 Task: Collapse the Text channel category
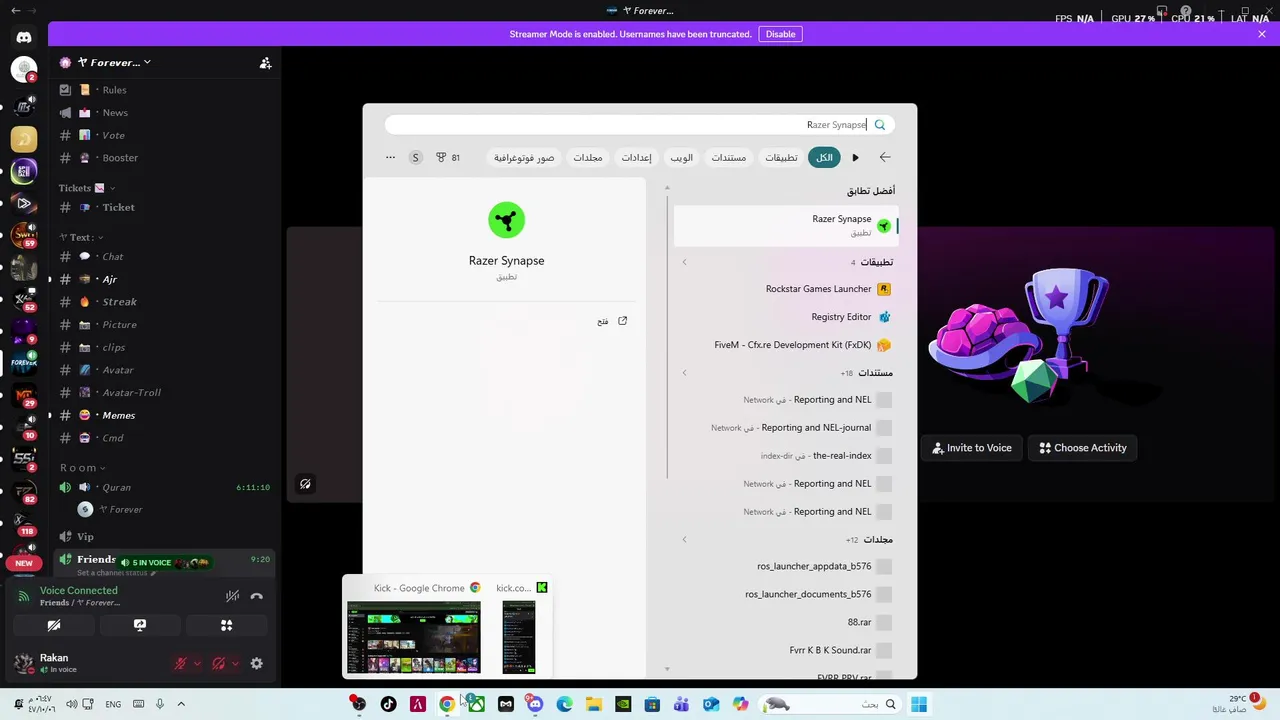(102, 238)
